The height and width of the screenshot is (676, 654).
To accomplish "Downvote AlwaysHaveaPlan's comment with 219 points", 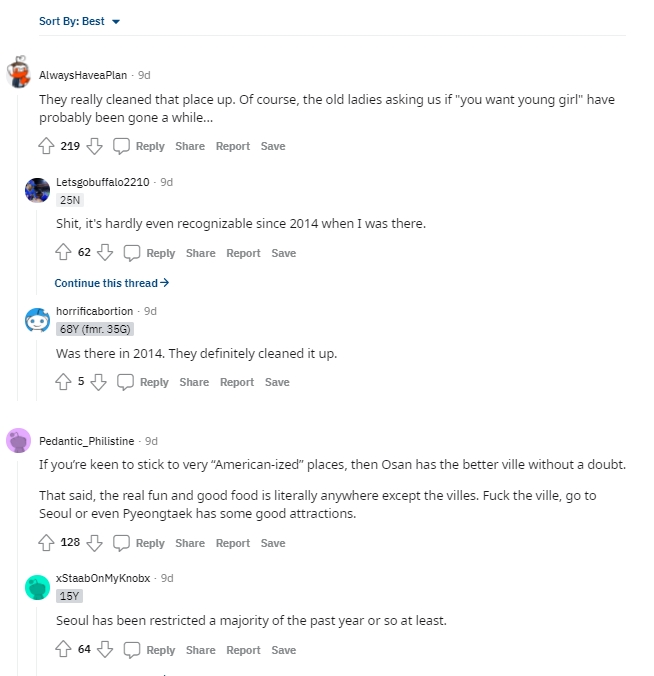I will pyautogui.click(x=94, y=146).
